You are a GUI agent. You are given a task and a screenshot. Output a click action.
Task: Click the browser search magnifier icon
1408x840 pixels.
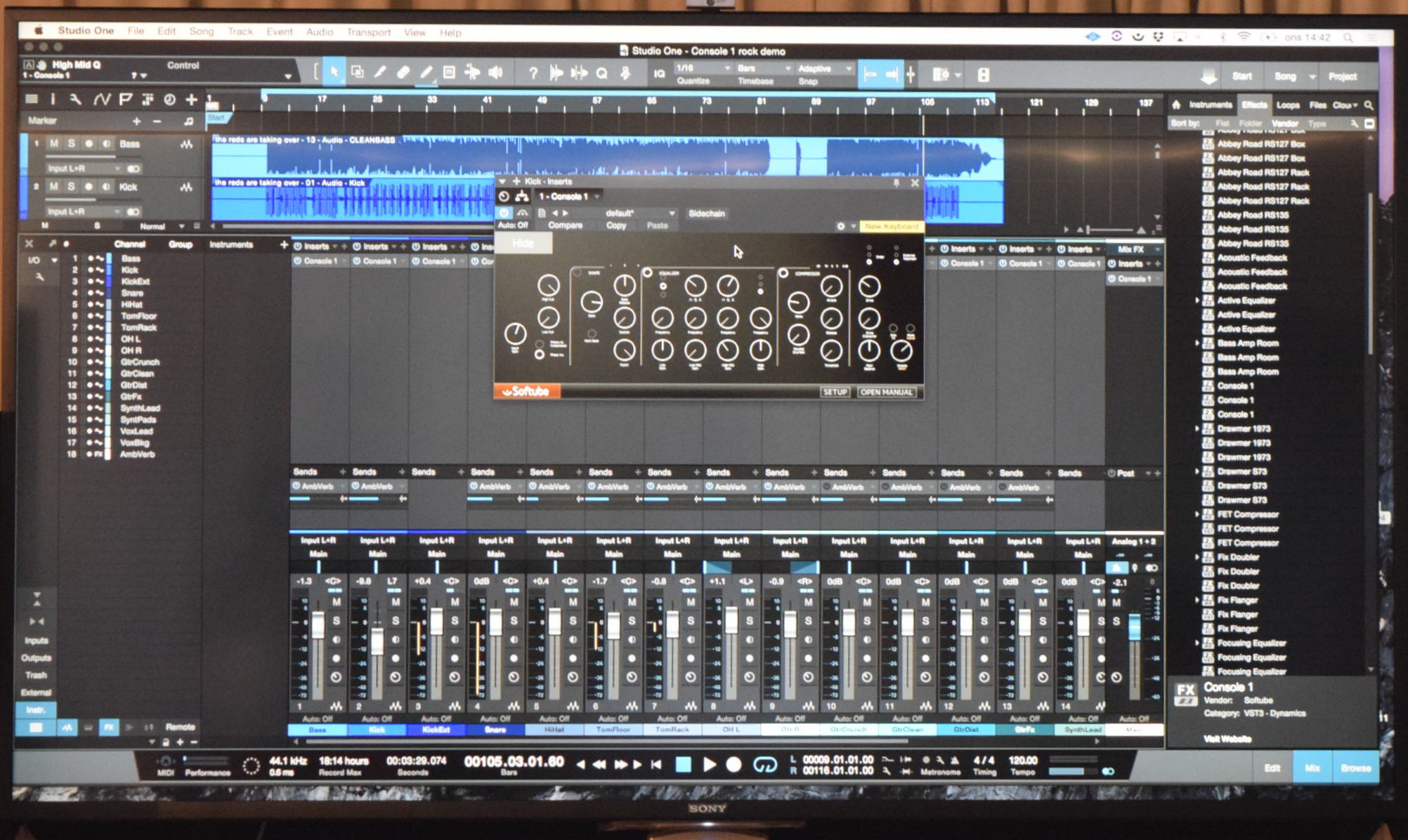pyautogui.click(x=1369, y=105)
